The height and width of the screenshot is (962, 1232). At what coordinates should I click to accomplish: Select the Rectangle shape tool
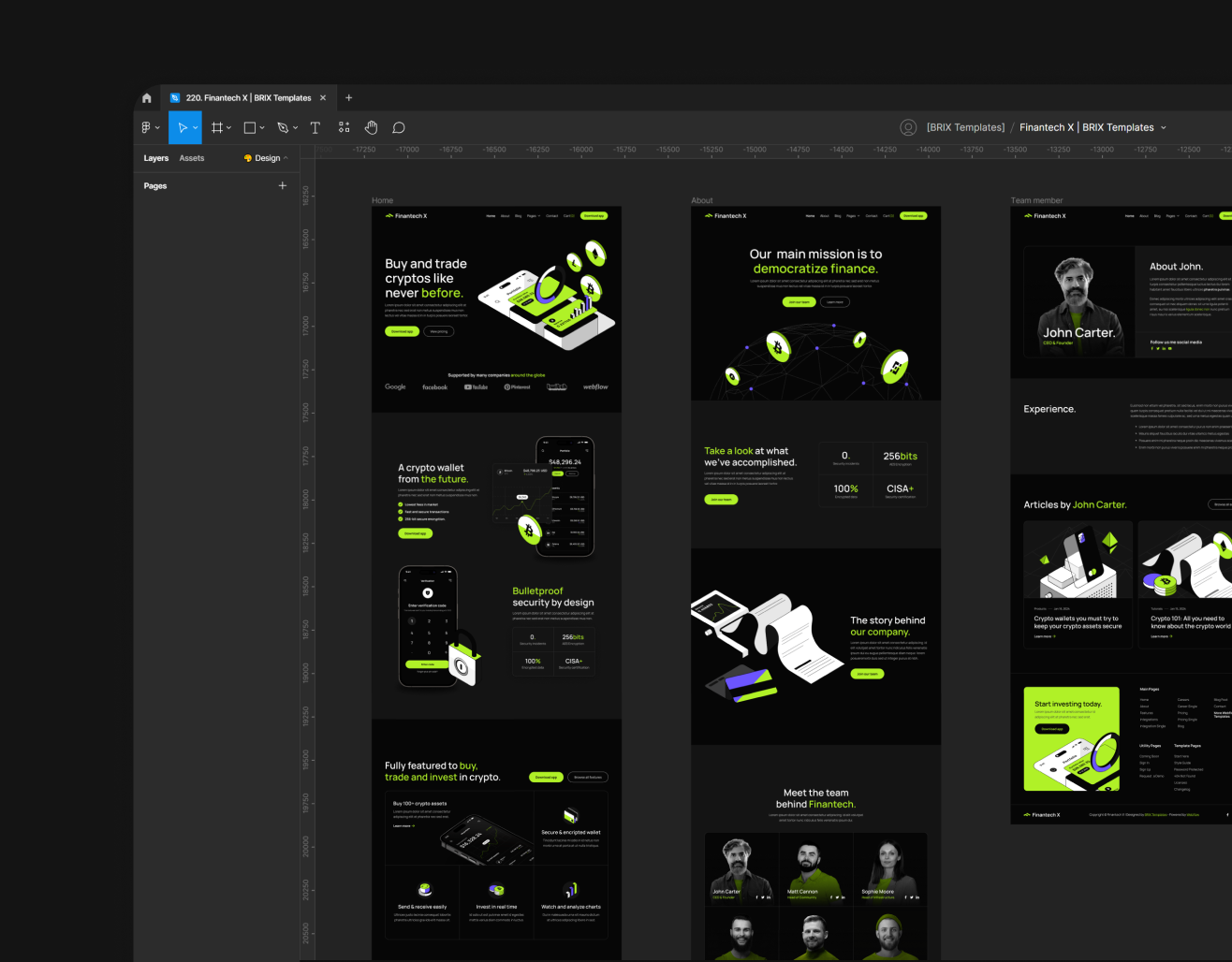pyautogui.click(x=248, y=127)
